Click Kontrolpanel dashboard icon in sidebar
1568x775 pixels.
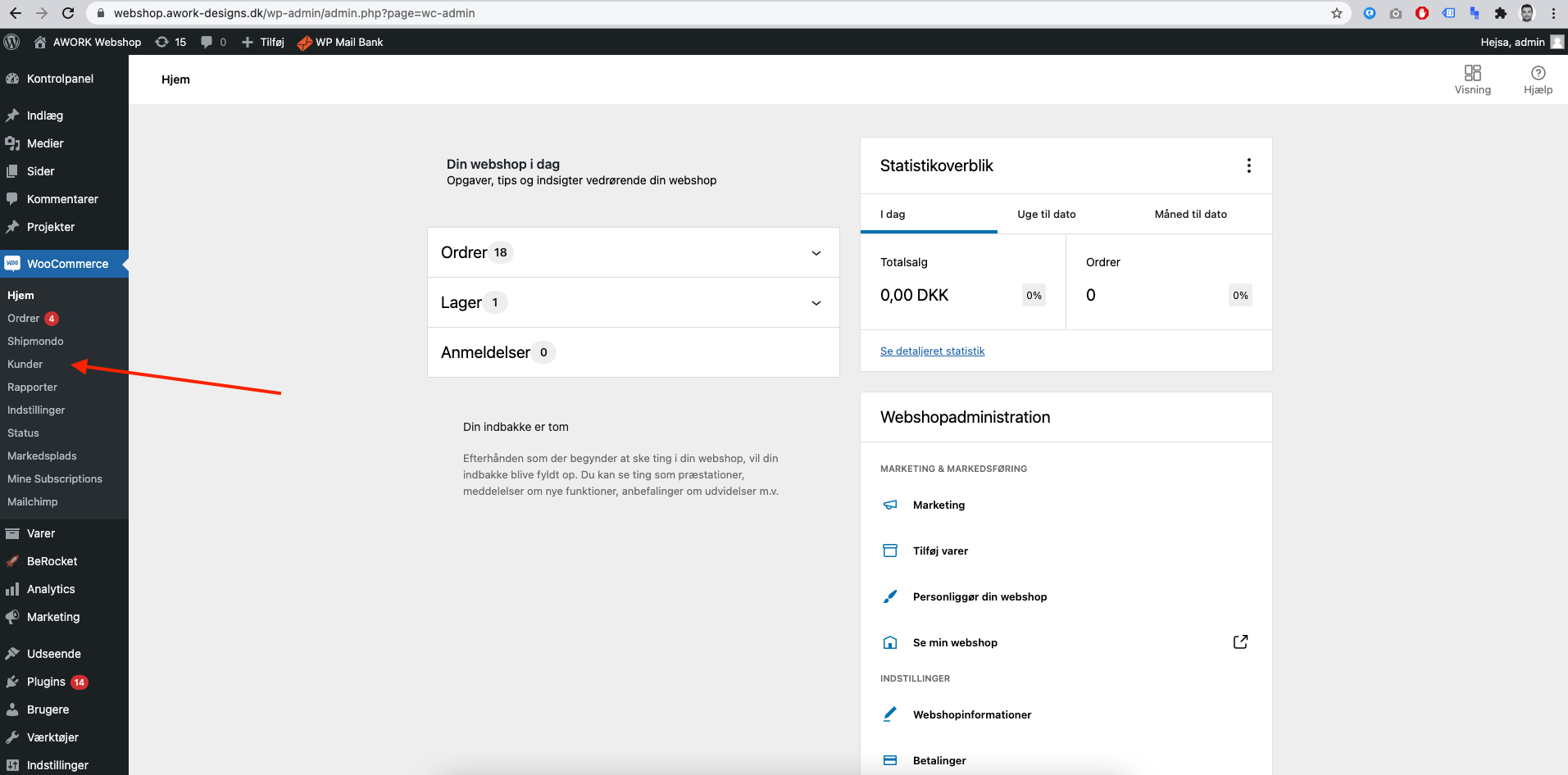pos(12,79)
